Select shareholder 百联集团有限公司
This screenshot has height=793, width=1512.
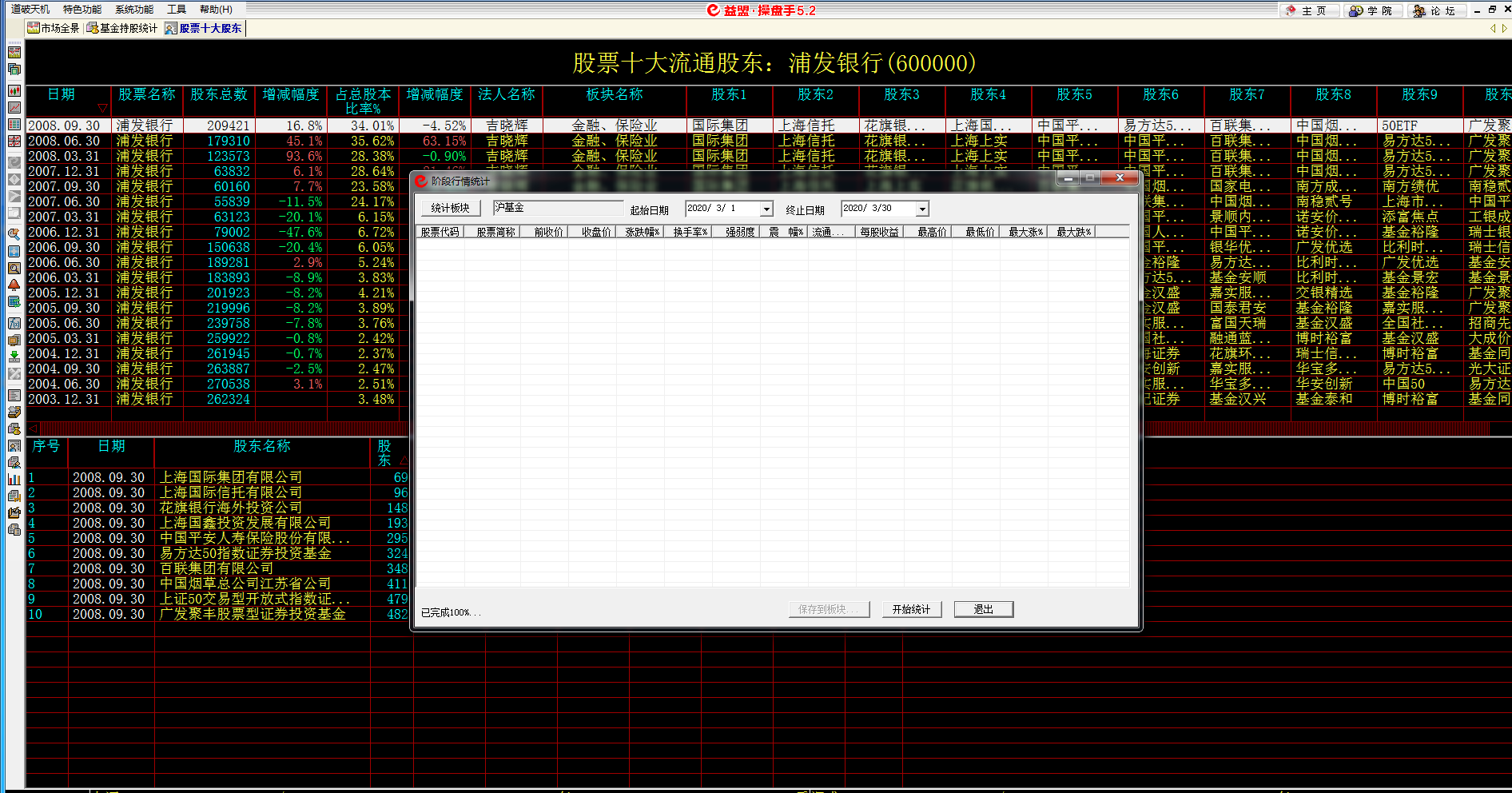217,568
